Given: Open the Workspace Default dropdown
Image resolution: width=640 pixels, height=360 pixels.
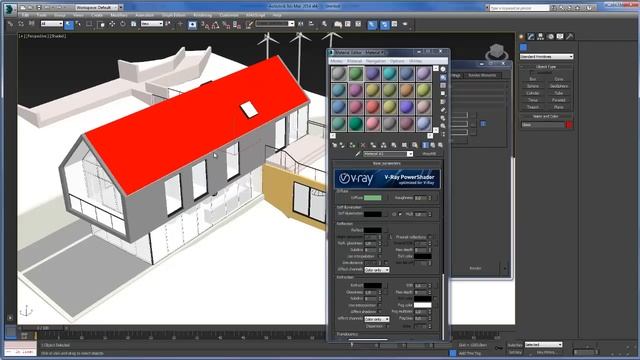Looking at the screenshot, I should 98,7.
